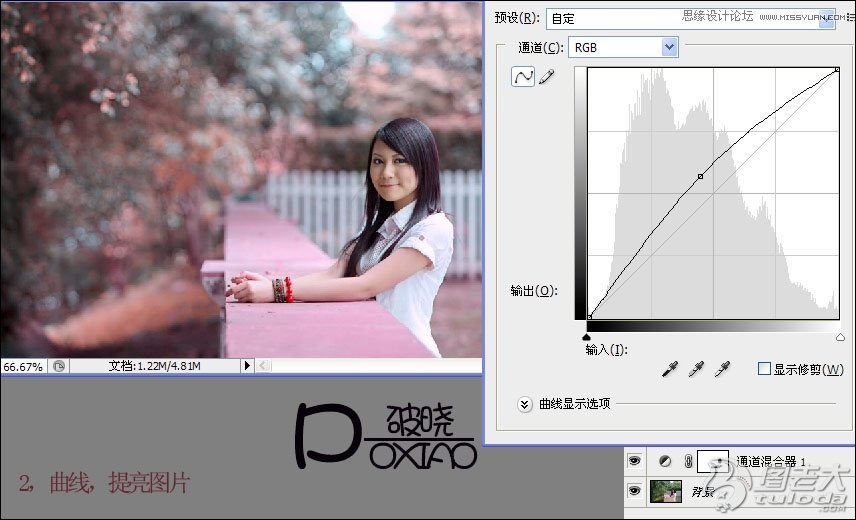Click the channel mixer adjustment layer icon

pyautogui.click(x=664, y=461)
